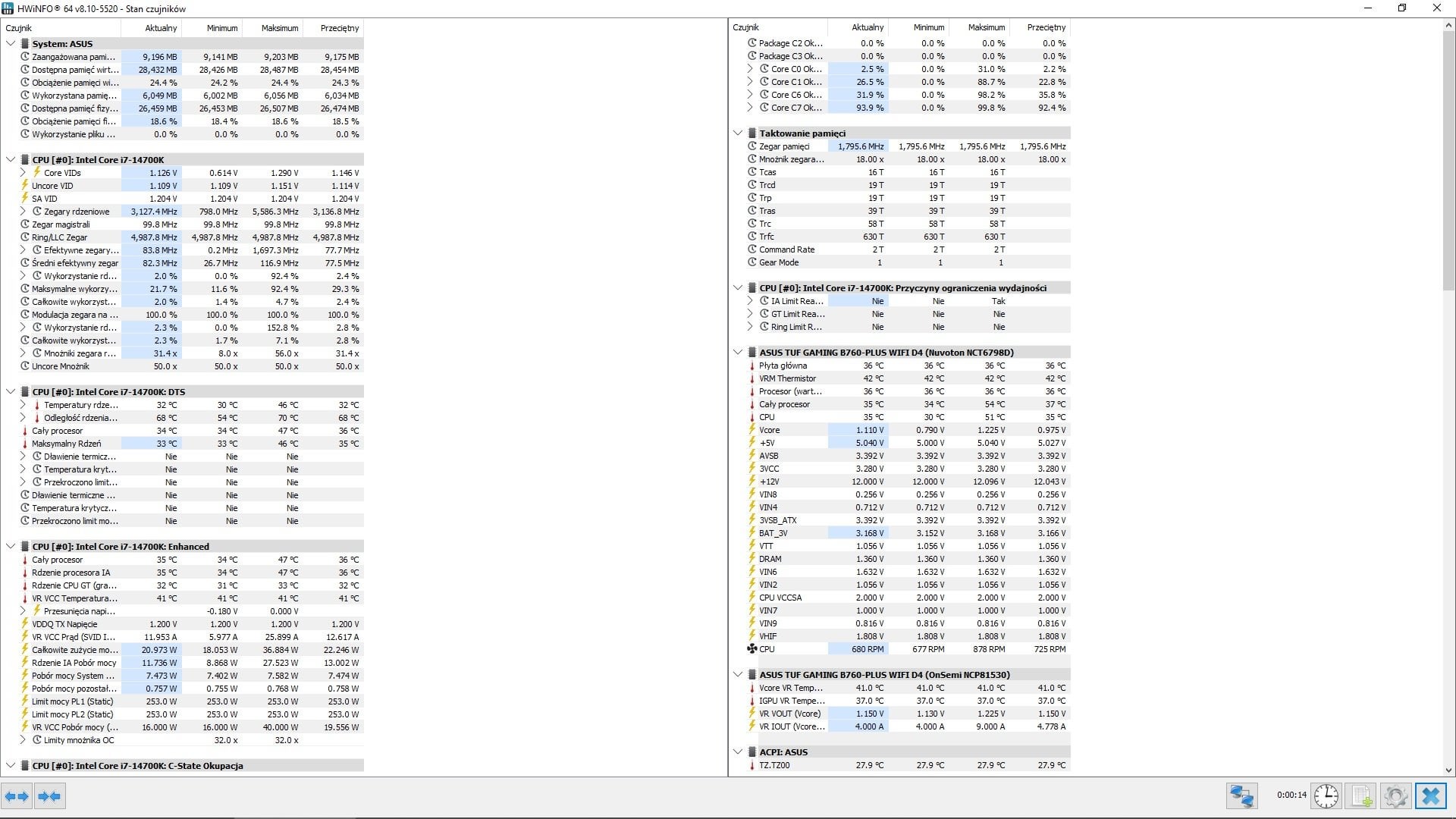Select the Uncore VID row label

(52, 186)
